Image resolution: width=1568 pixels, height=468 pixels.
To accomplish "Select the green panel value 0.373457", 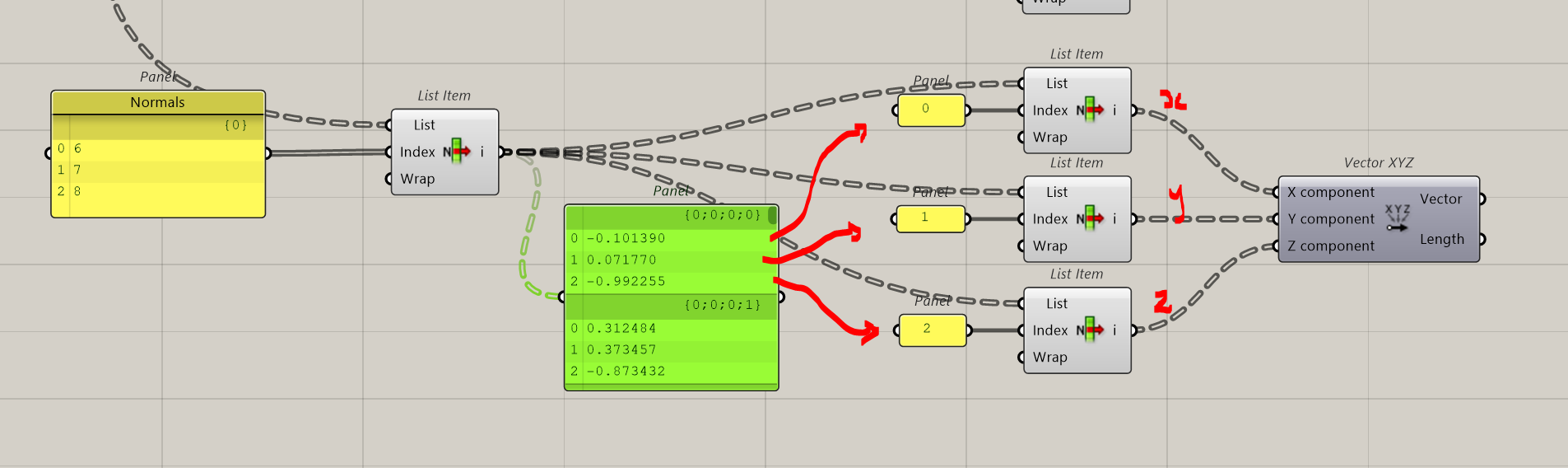I will (621, 349).
